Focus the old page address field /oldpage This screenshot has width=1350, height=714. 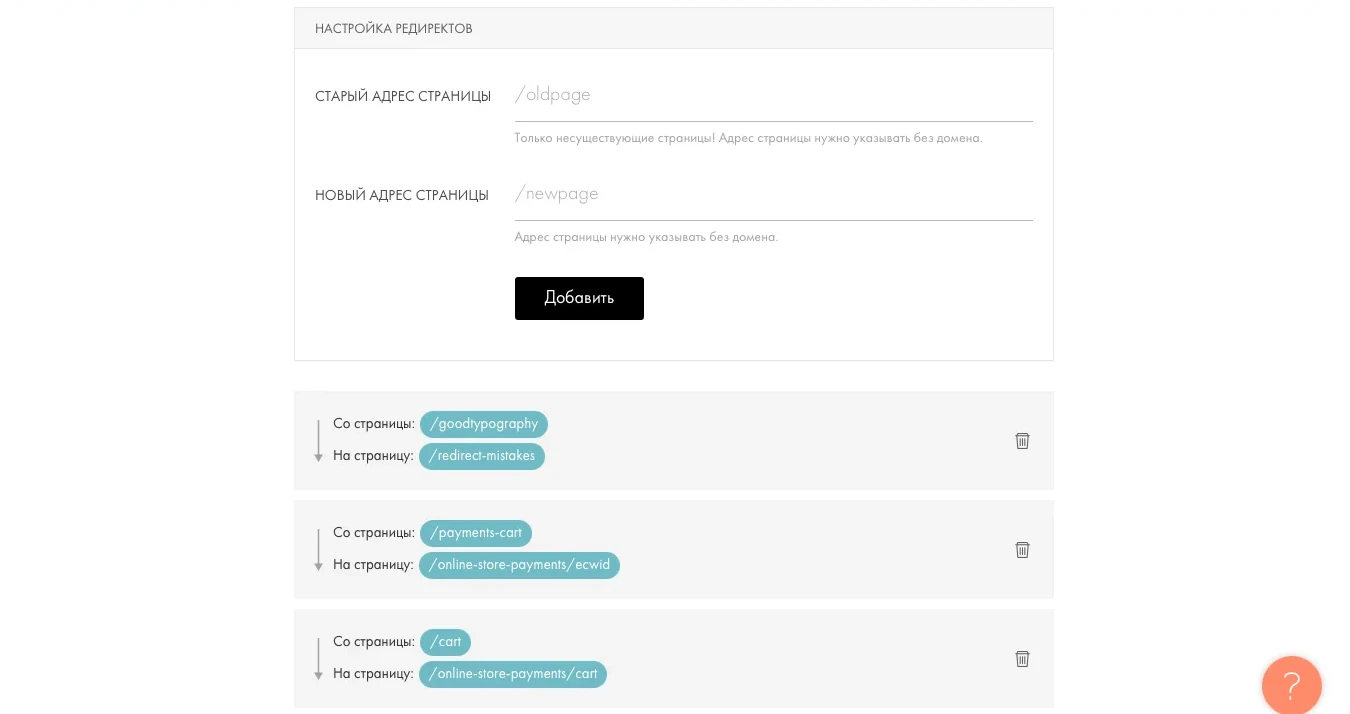click(773, 96)
